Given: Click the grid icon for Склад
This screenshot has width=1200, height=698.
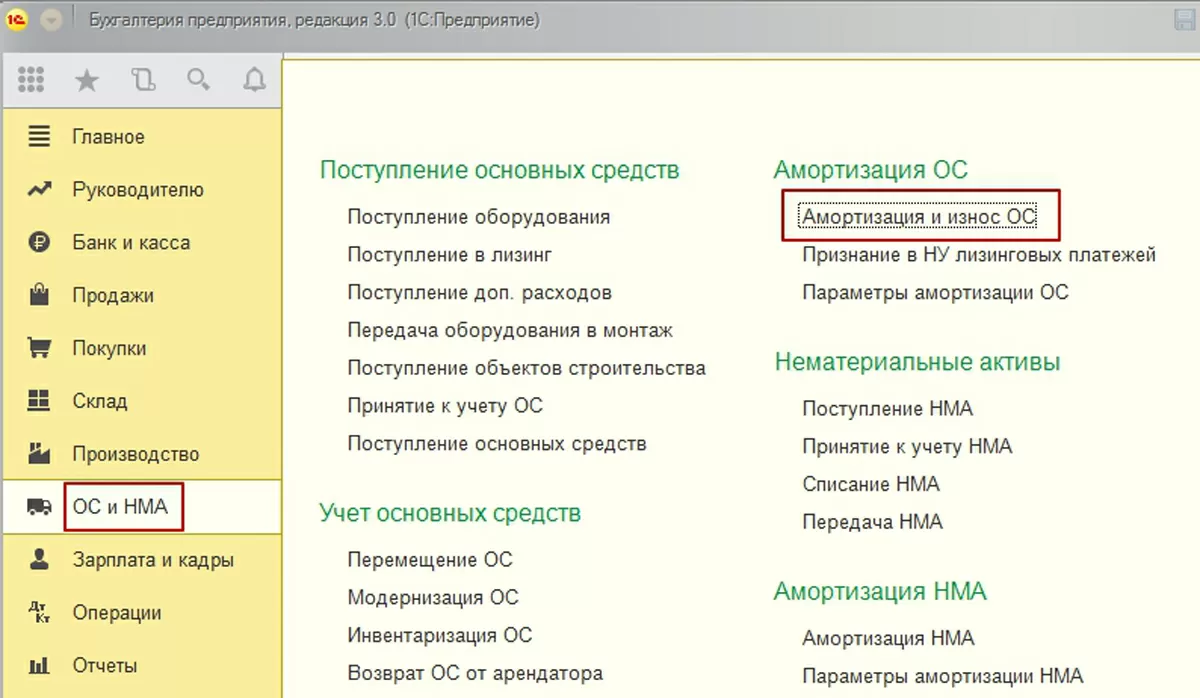Looking at the screenshot, I should point(38,401).
